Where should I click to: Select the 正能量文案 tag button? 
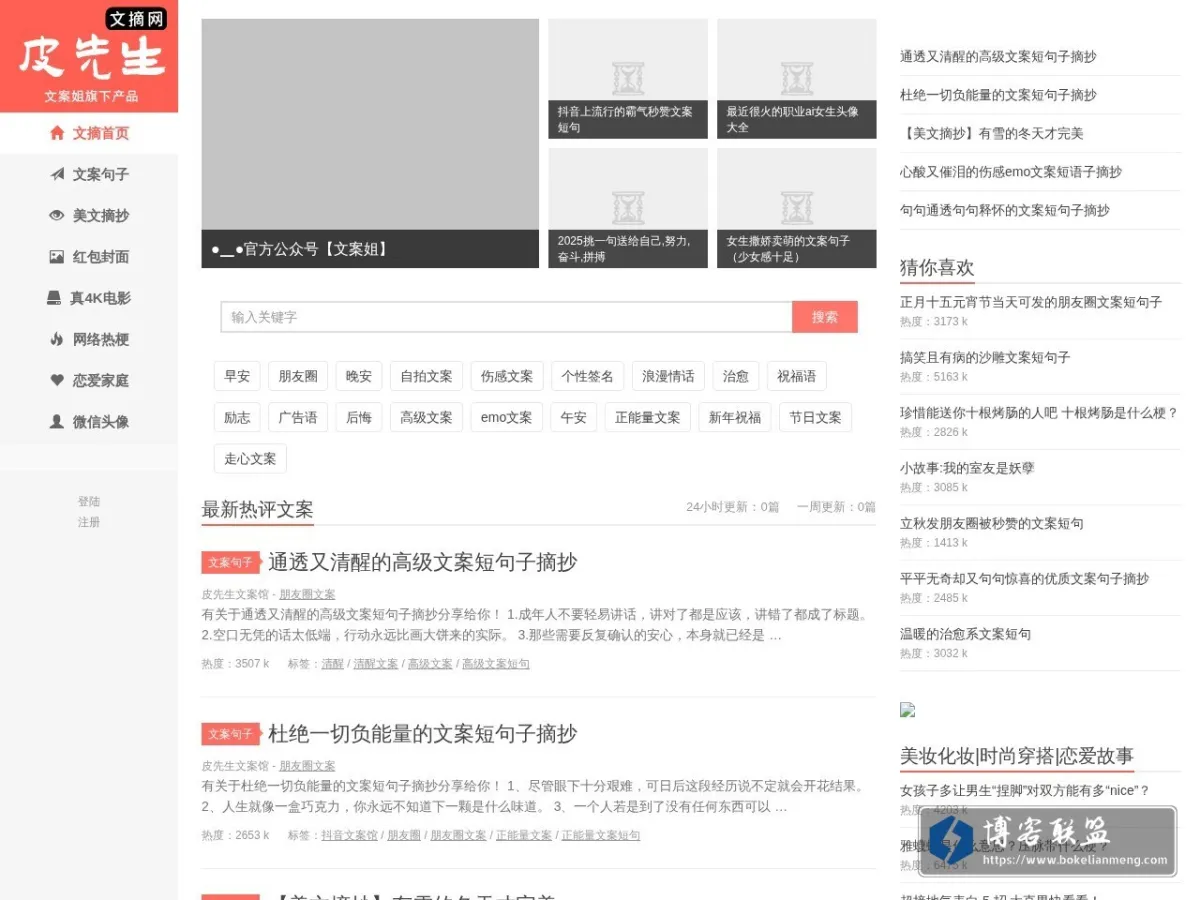click(x=647, y=417)
